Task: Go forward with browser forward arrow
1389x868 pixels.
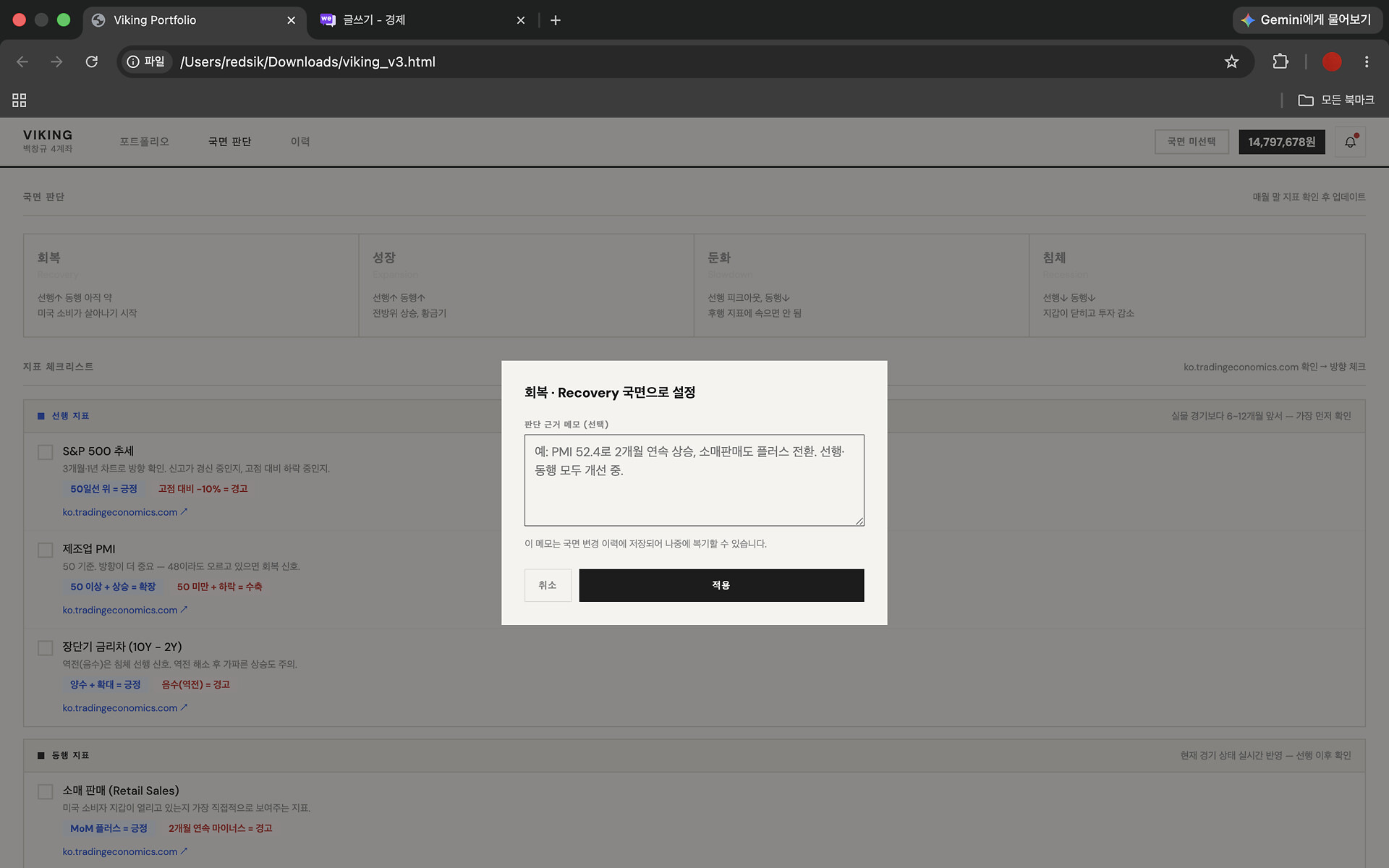Action: click(56, 61)
